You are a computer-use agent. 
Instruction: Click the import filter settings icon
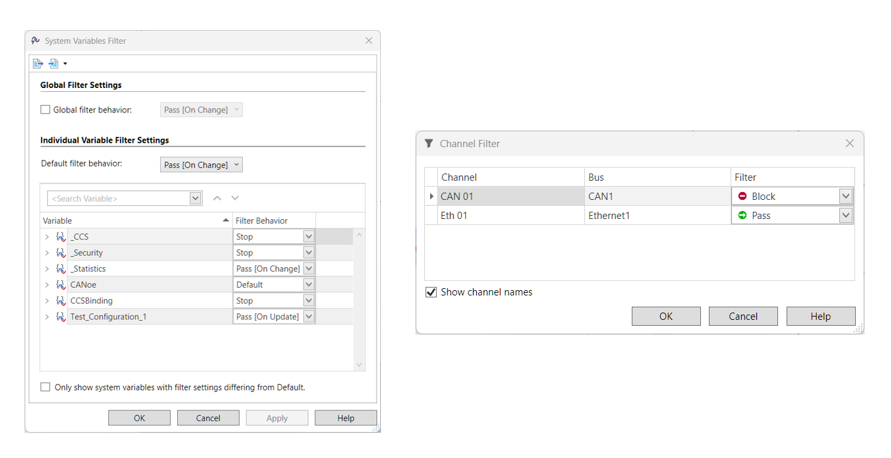click(x=53, y=64)
